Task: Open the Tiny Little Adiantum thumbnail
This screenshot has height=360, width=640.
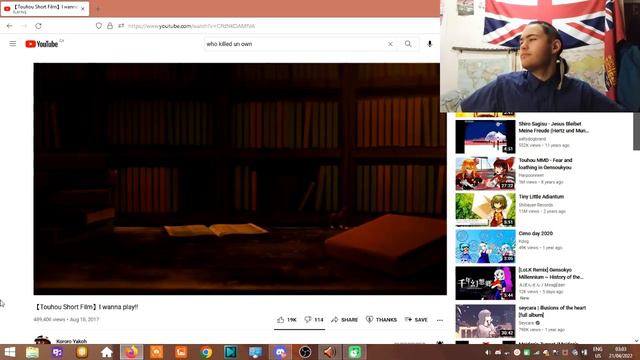Action: coord(485,210)
